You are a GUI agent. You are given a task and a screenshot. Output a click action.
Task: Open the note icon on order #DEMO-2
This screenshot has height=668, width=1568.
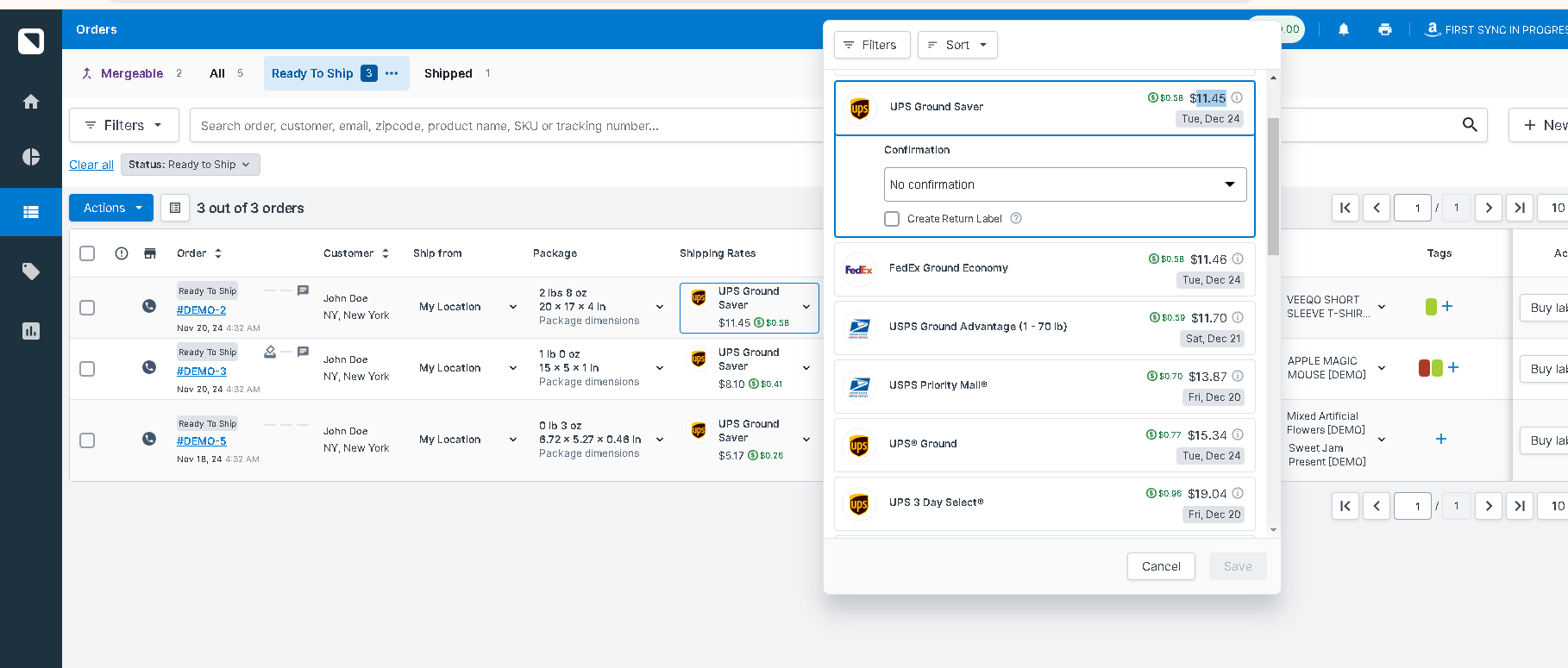tap(303, 290)
